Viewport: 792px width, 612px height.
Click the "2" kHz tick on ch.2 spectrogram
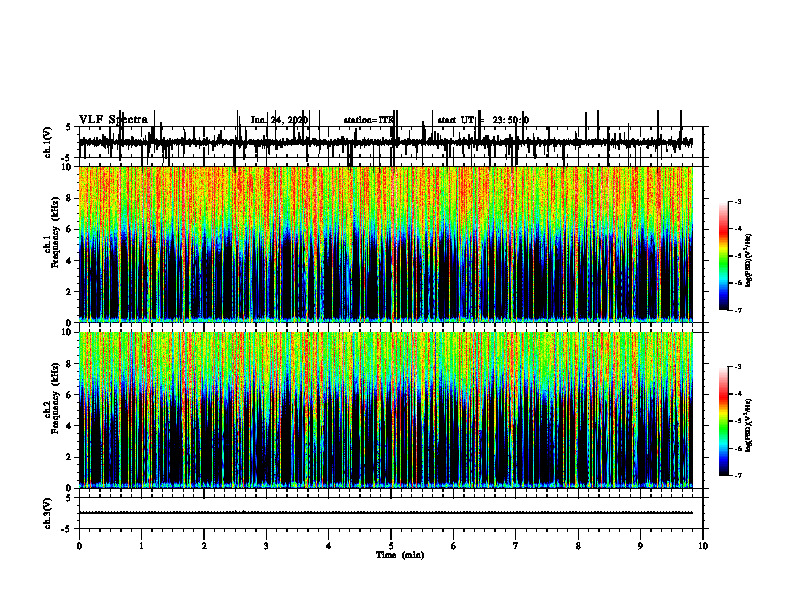pos(71,457)
